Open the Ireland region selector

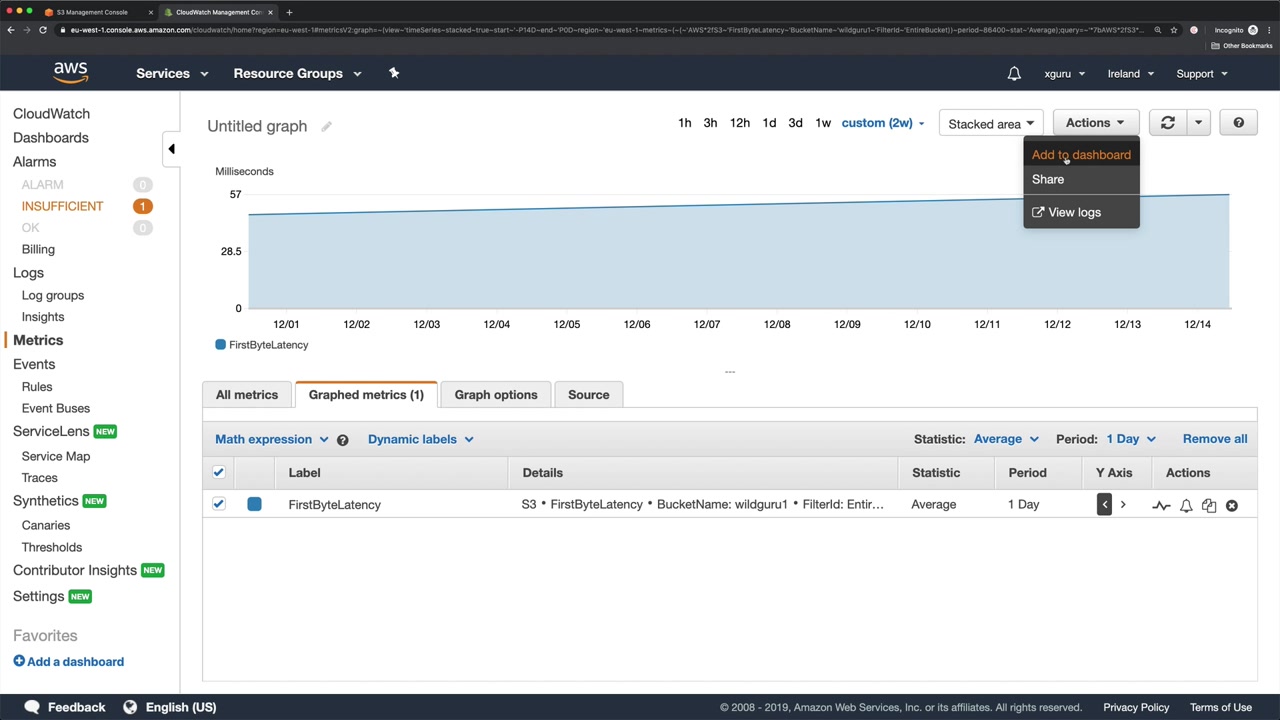click(1131, 73)
